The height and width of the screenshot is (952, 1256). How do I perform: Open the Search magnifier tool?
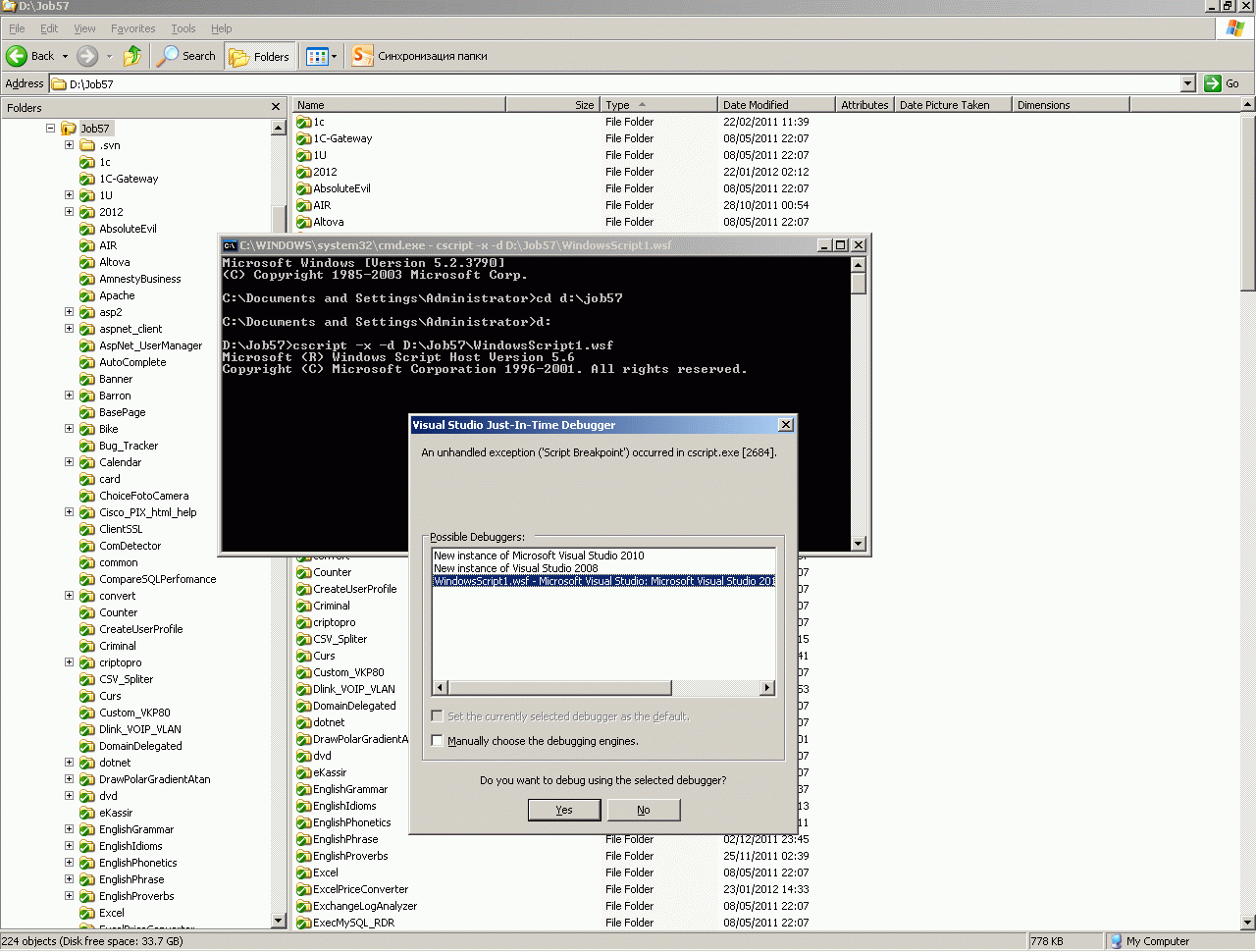pyautogui.click(x=169, y=56)
